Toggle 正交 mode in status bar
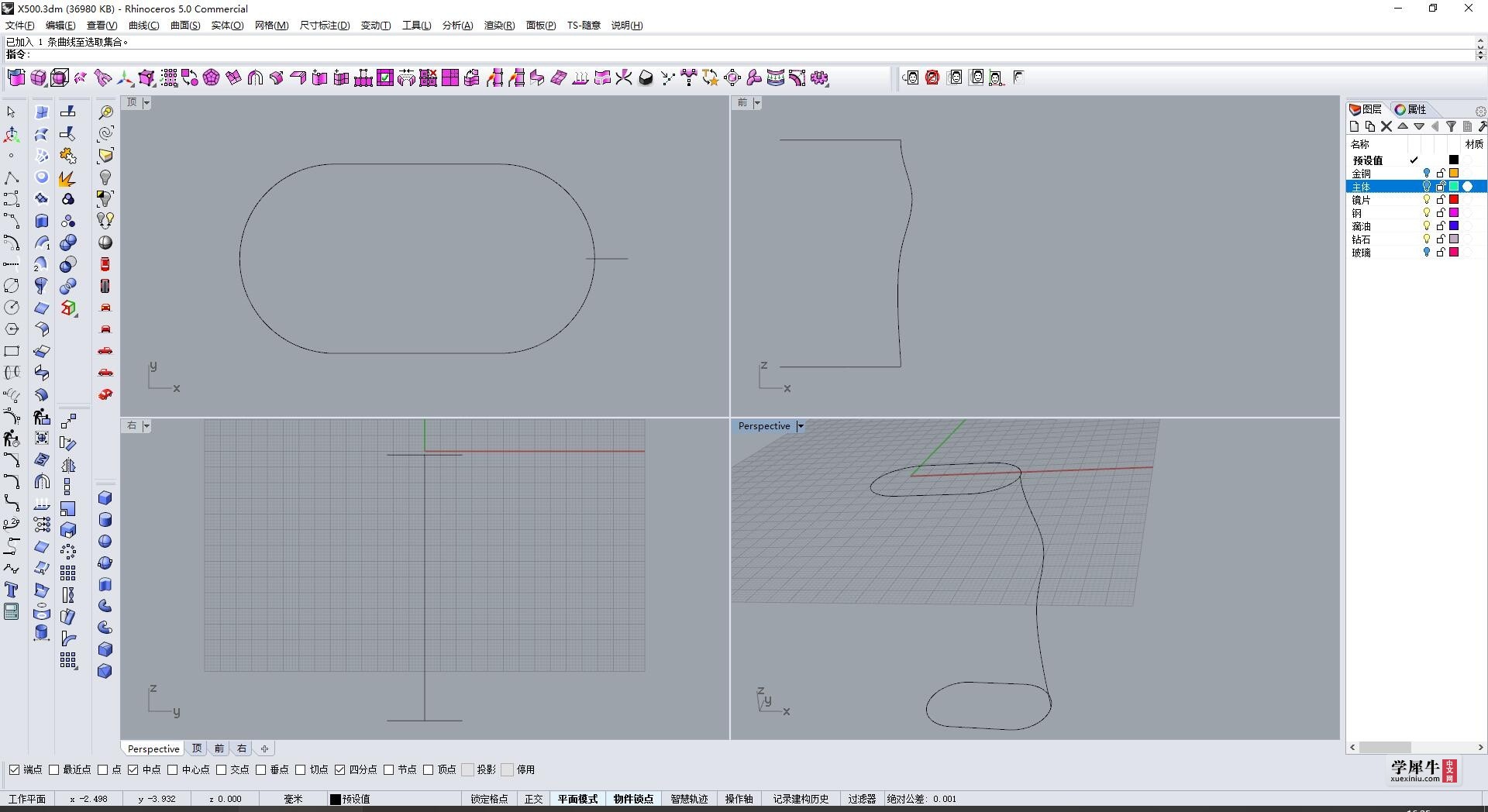1488x812 pixels. pos(534,799)
